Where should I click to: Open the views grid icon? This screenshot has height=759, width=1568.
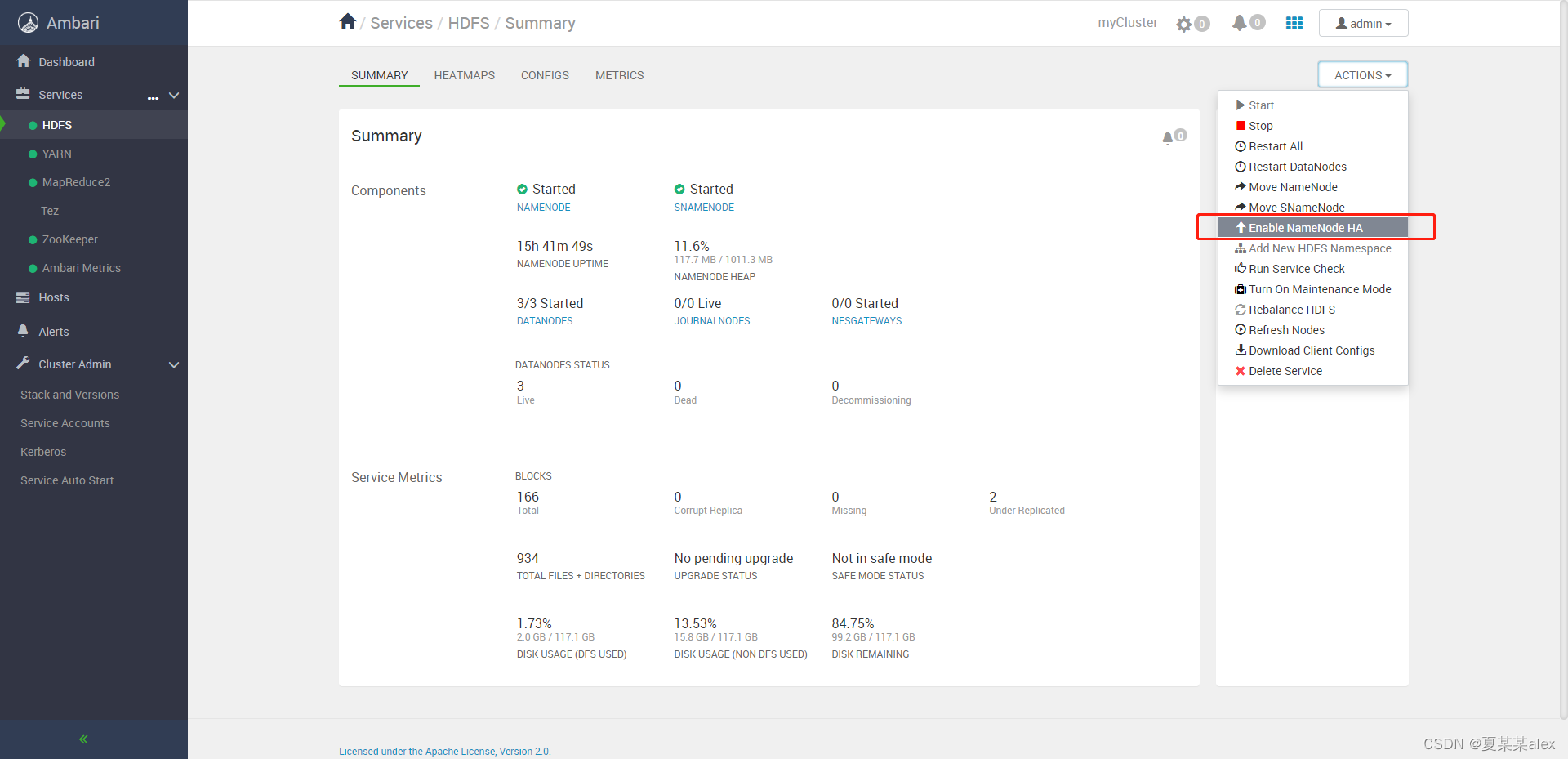(1294, 23)
